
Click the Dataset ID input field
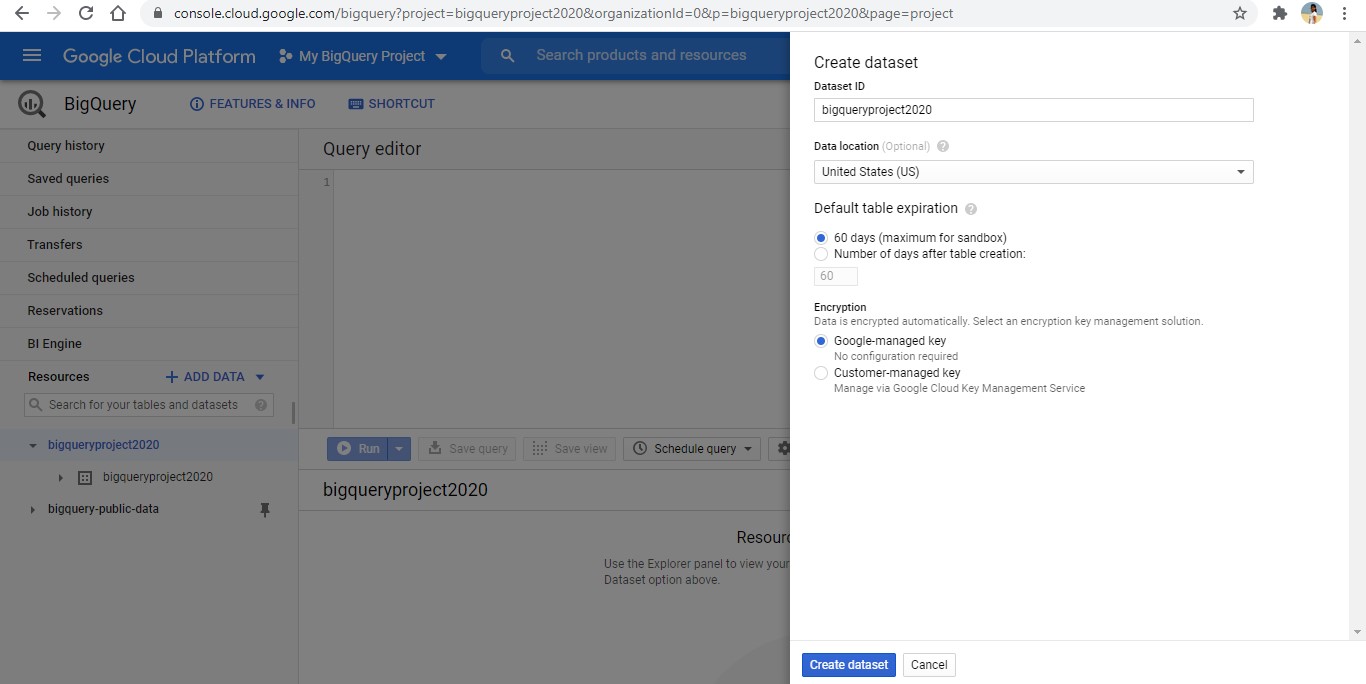1033,110
